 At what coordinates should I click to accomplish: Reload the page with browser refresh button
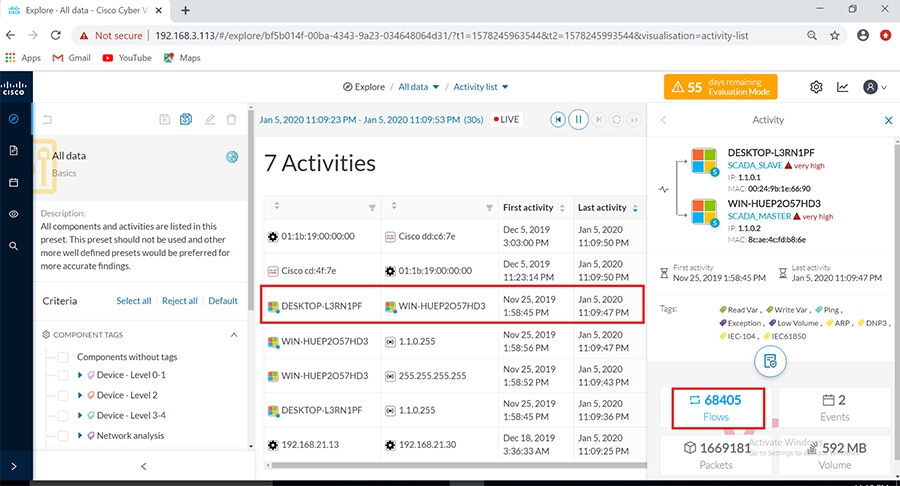pos(56,35)
